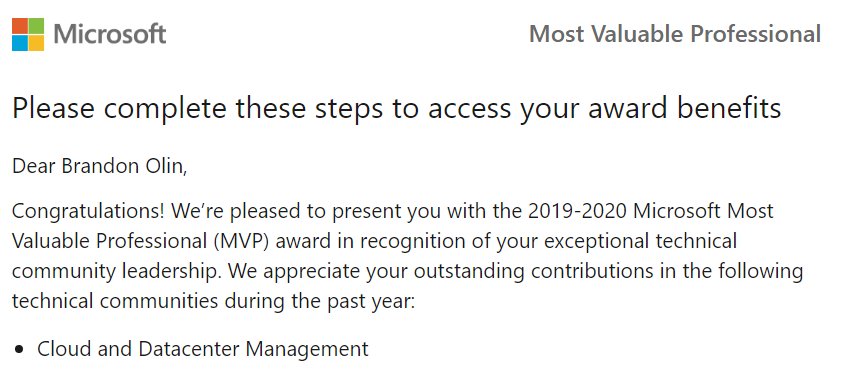Click the words 'outstanding contributions'
Viewport: 844px width, 377px height.
[x=446, y=272]
